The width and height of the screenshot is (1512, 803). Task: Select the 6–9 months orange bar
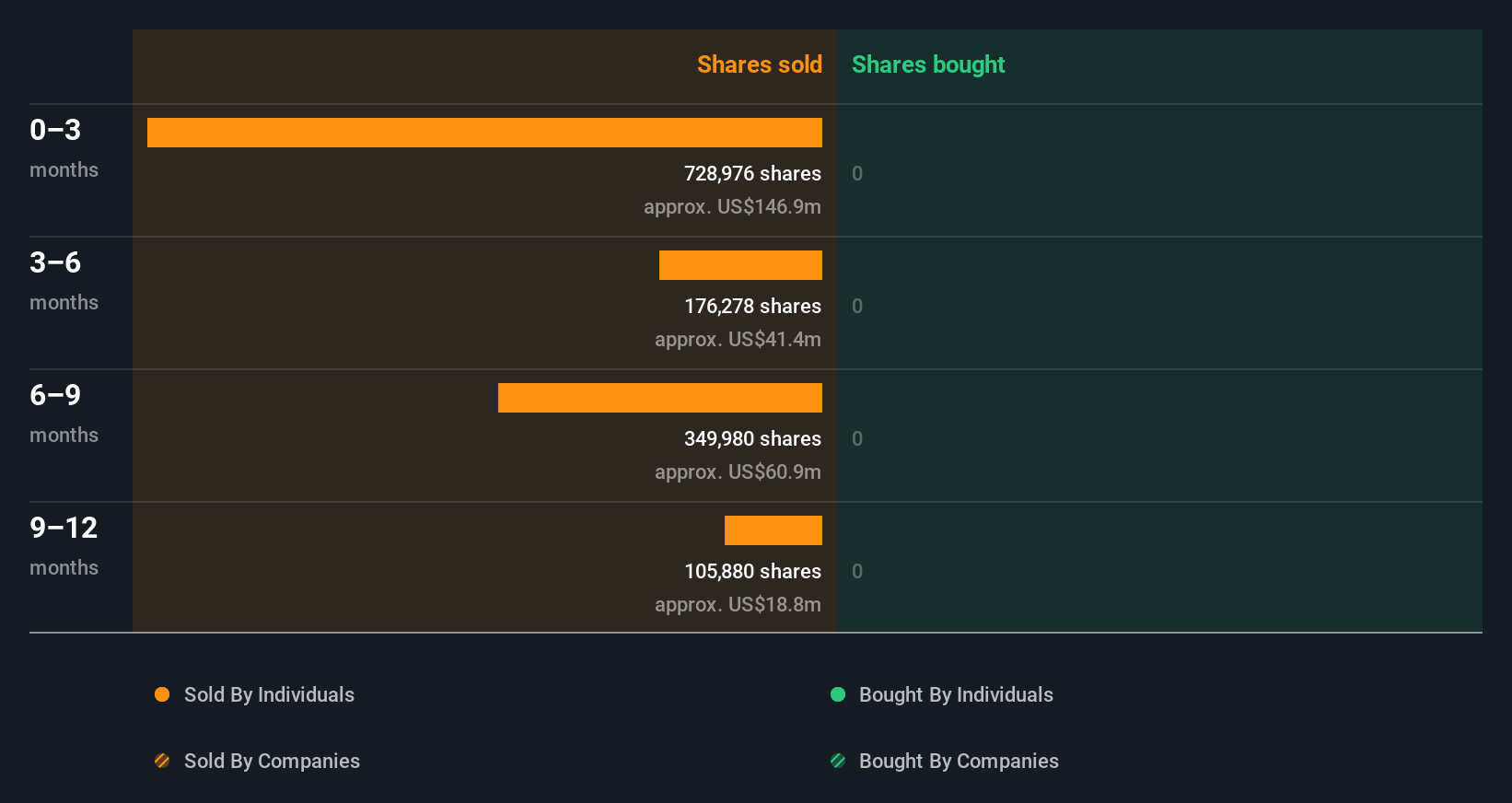660,398
